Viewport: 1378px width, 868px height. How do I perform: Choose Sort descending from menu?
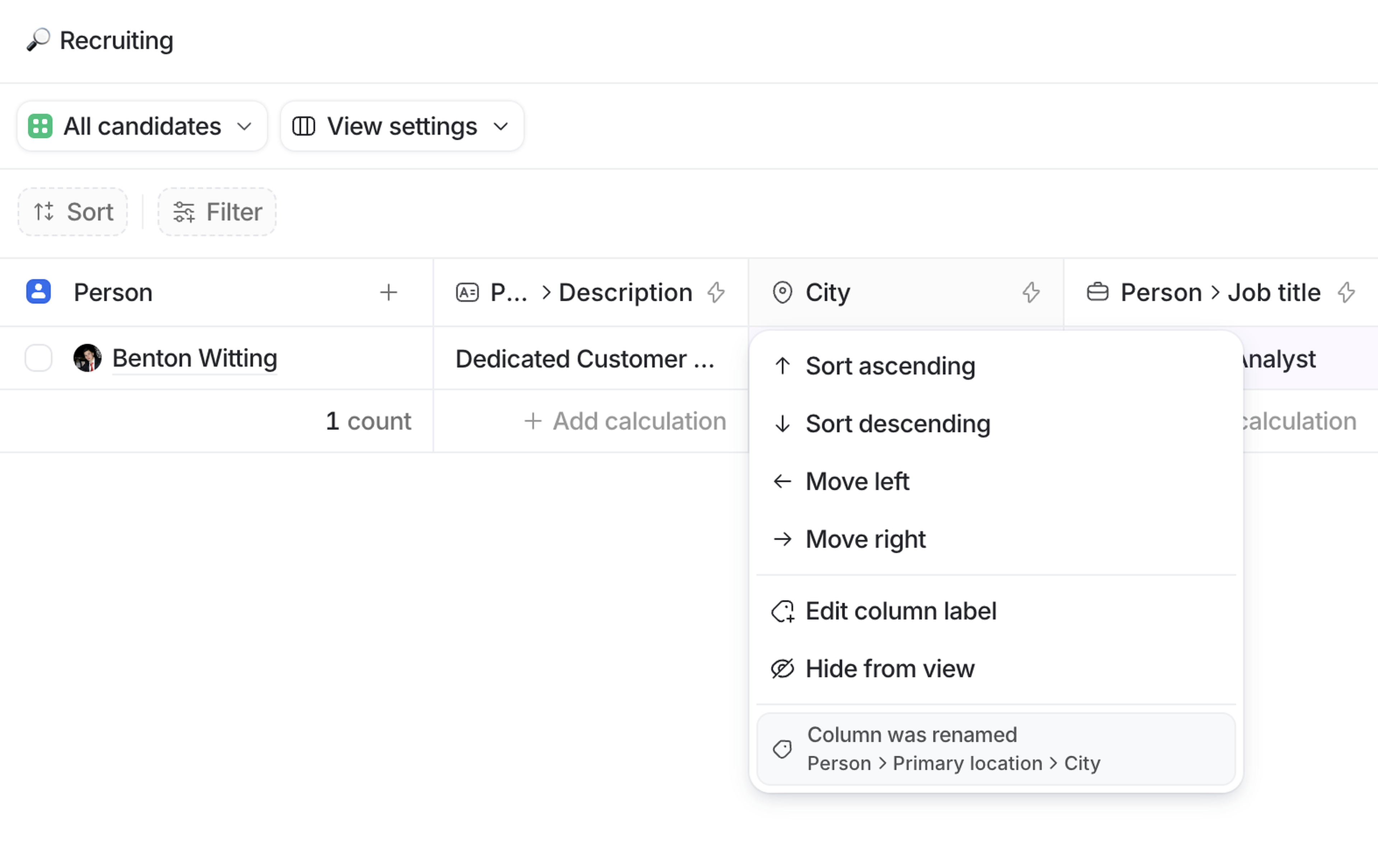click(897, 424)
